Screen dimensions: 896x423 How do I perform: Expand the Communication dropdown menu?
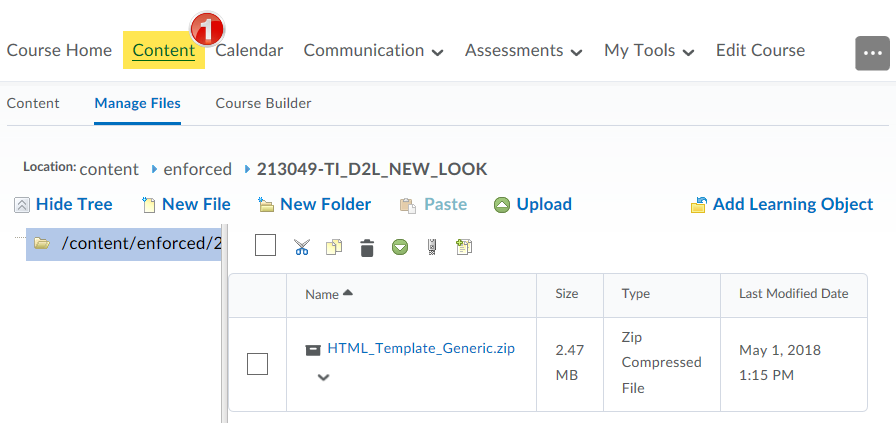374,51
